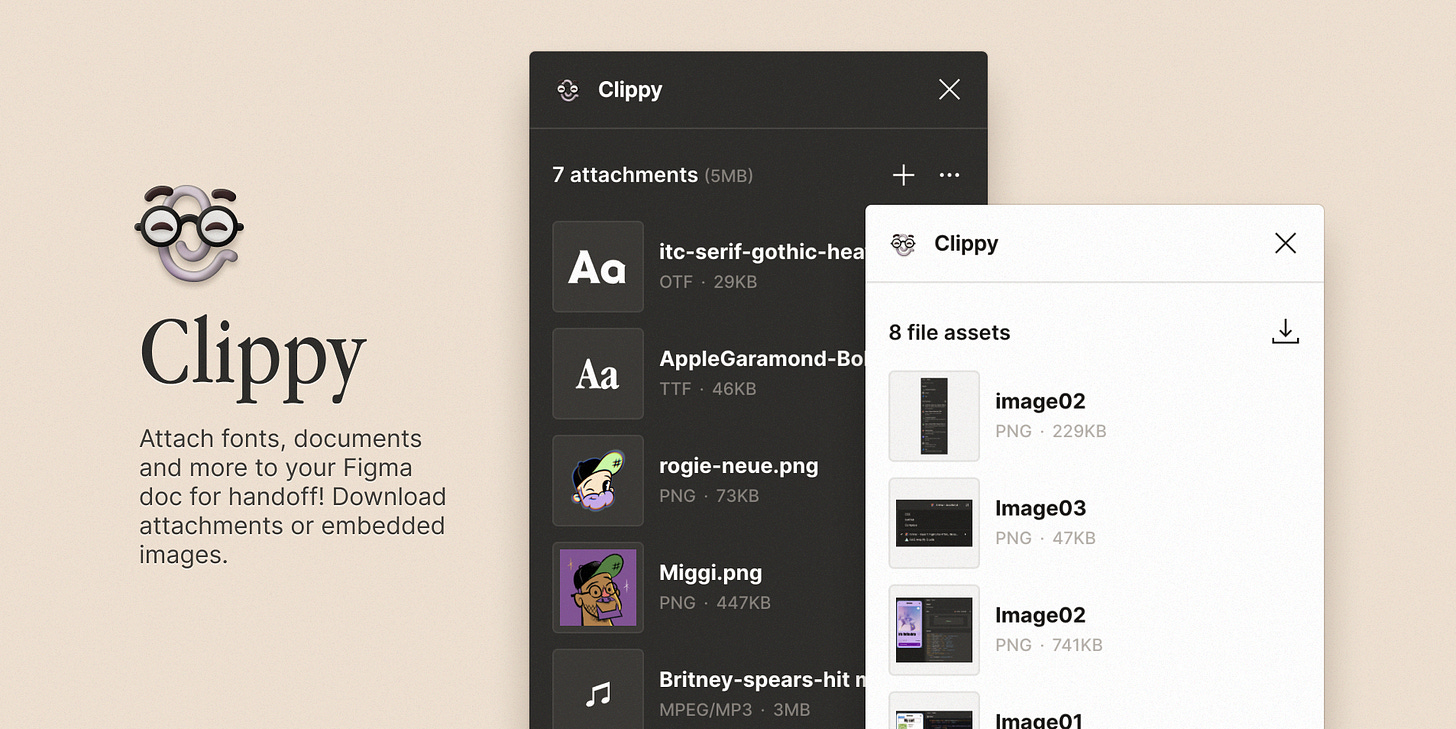Click Clippy logo in dark panel header
Screen dimensions: 1456x729
coord(568,90)
